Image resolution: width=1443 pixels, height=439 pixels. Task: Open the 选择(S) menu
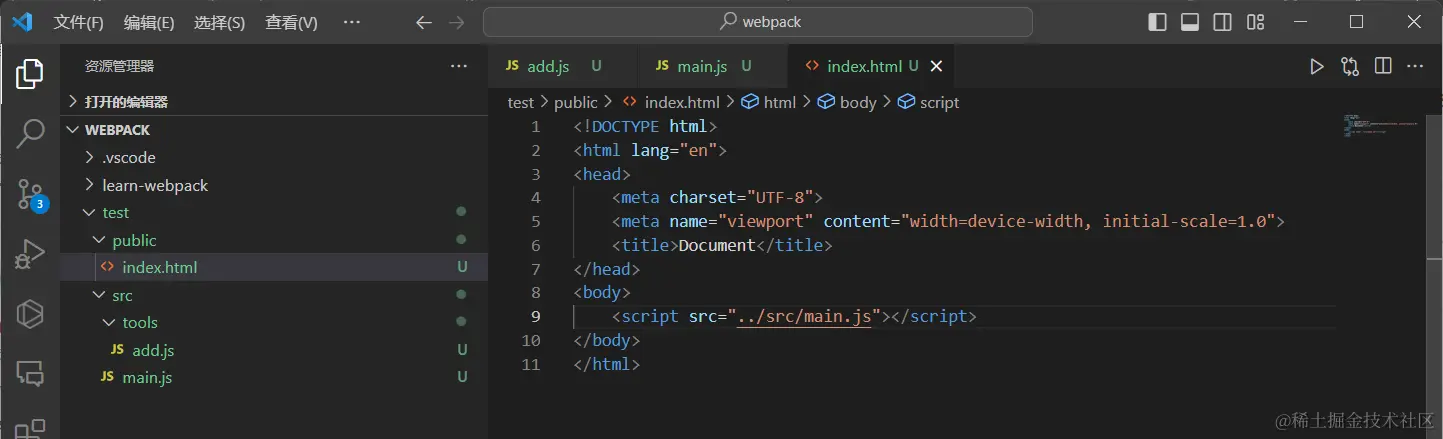click(220, 22)
